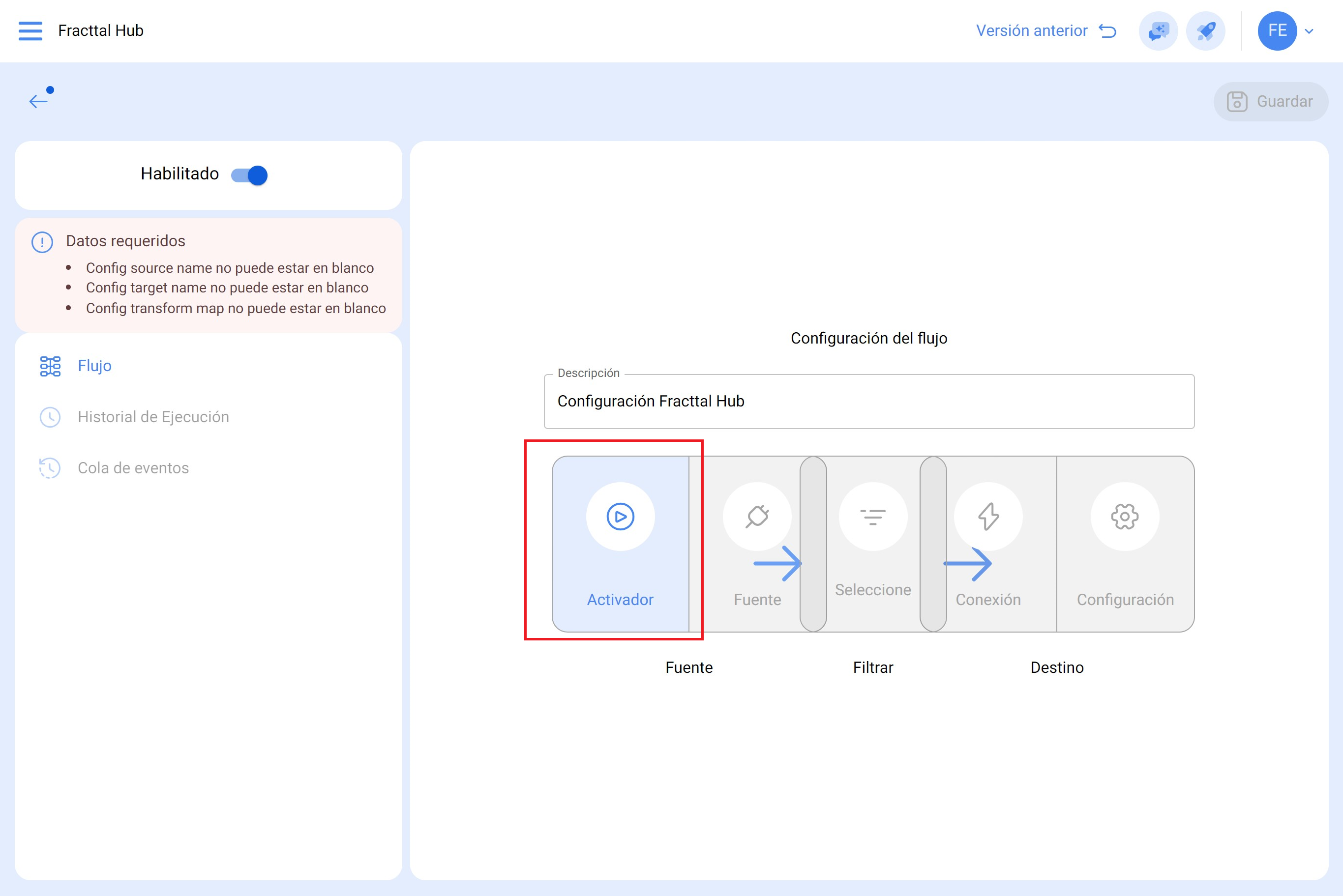Click the Conexión lightning icon
The height and width of the screenshot is (896, 1343).
pyautogui.click(x=988, y=517)
